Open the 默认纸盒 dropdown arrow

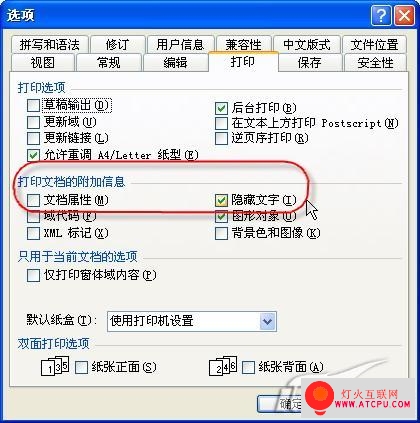[267, 321]
